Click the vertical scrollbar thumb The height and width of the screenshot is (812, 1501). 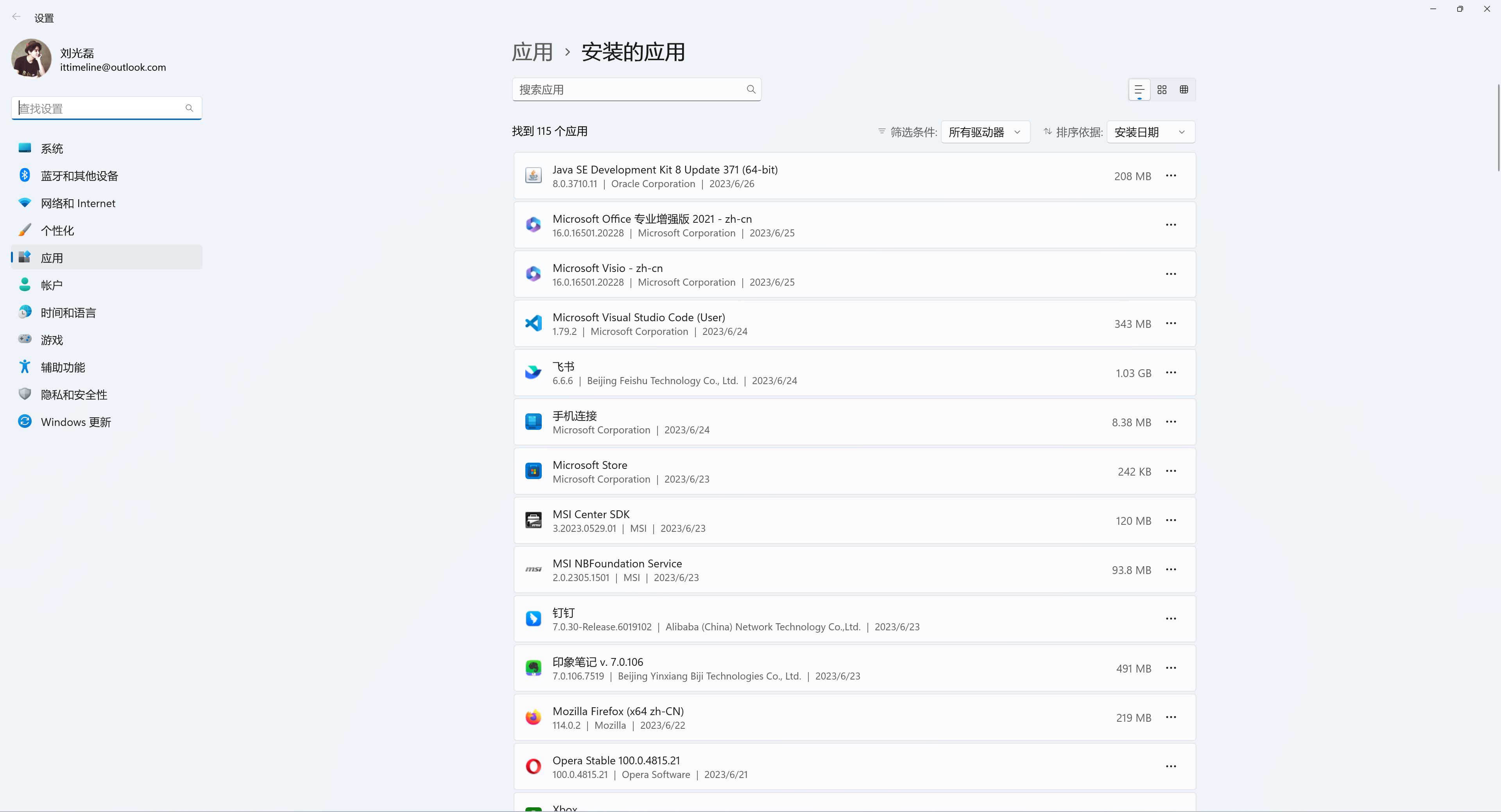1498,128
